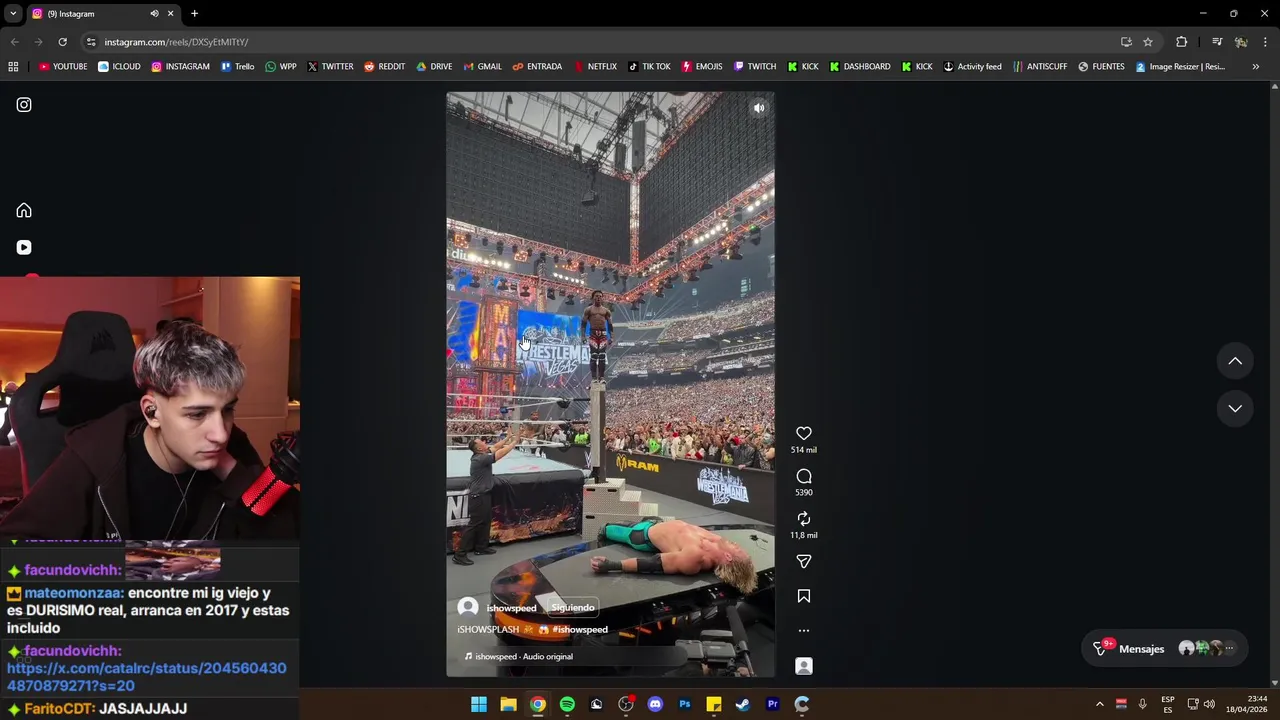Open ESP language switcher in tray
The image size is (1280, 720).
click(1168, 704)
